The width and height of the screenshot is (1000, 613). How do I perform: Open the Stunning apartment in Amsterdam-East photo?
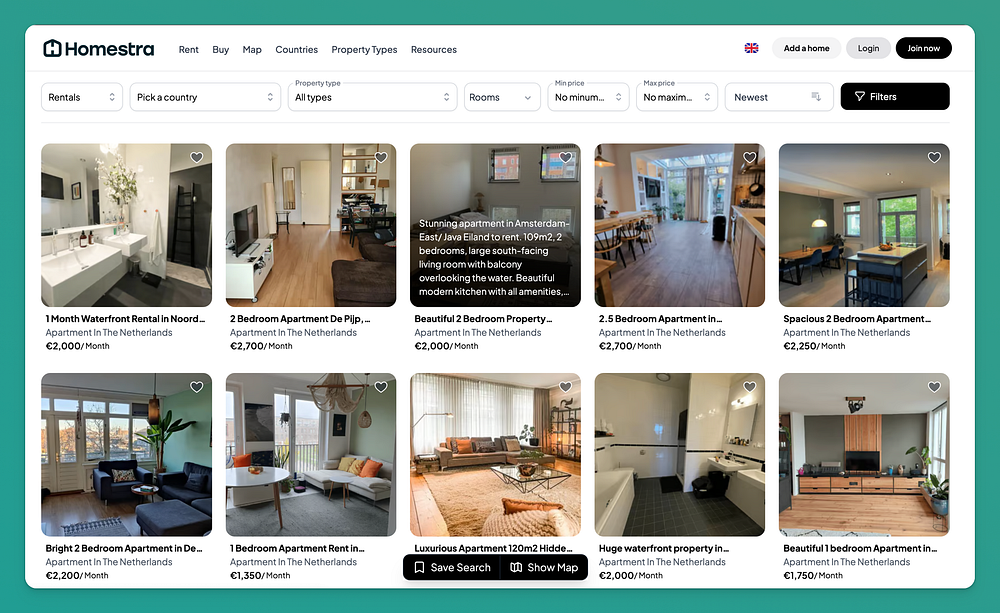click(495, 225)
